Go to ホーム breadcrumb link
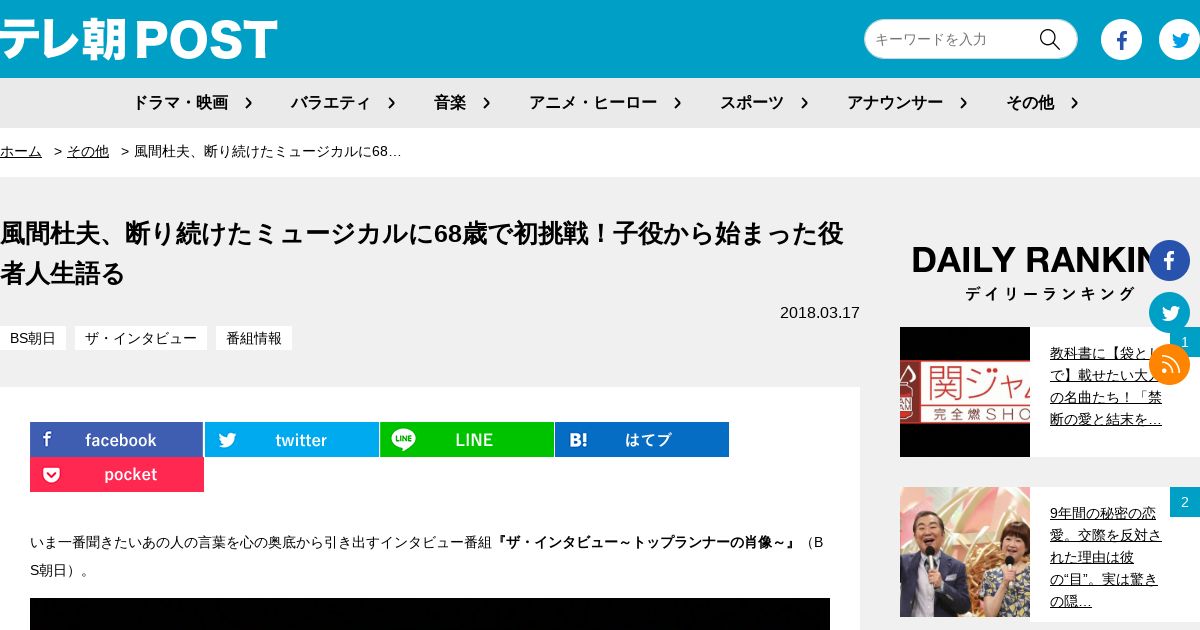 tap(21, 151)
